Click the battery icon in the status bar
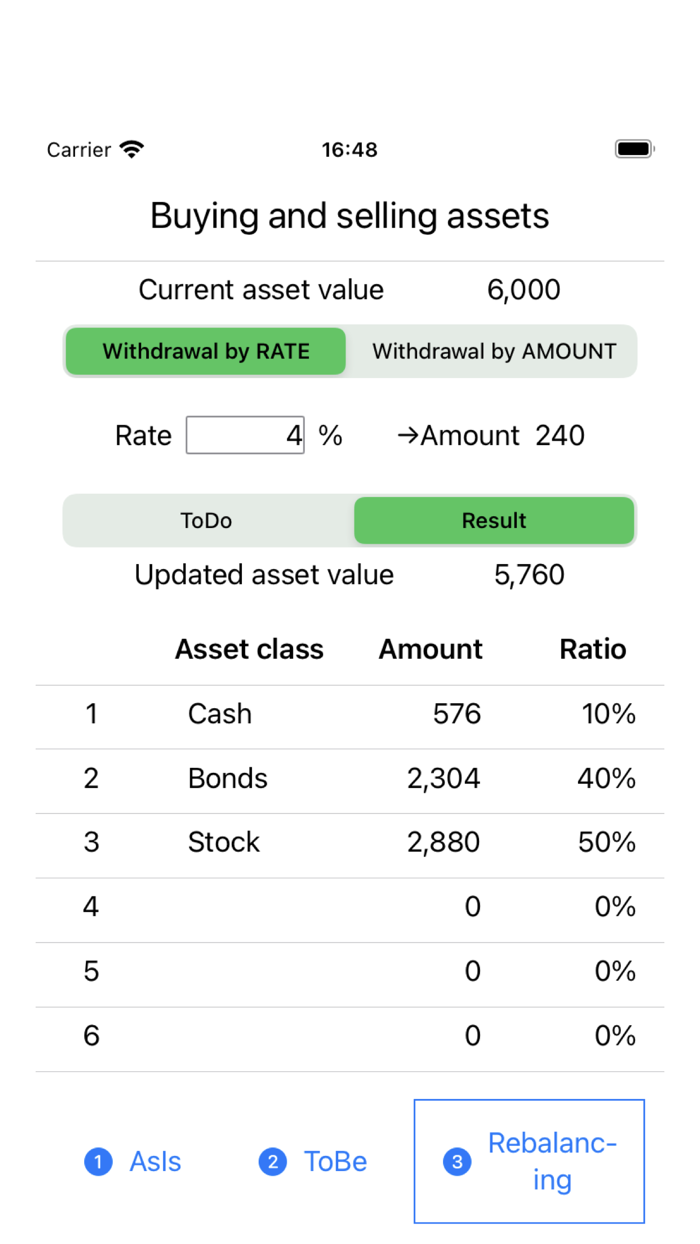This screenshot has height=1244, width=700. point(633,148)
